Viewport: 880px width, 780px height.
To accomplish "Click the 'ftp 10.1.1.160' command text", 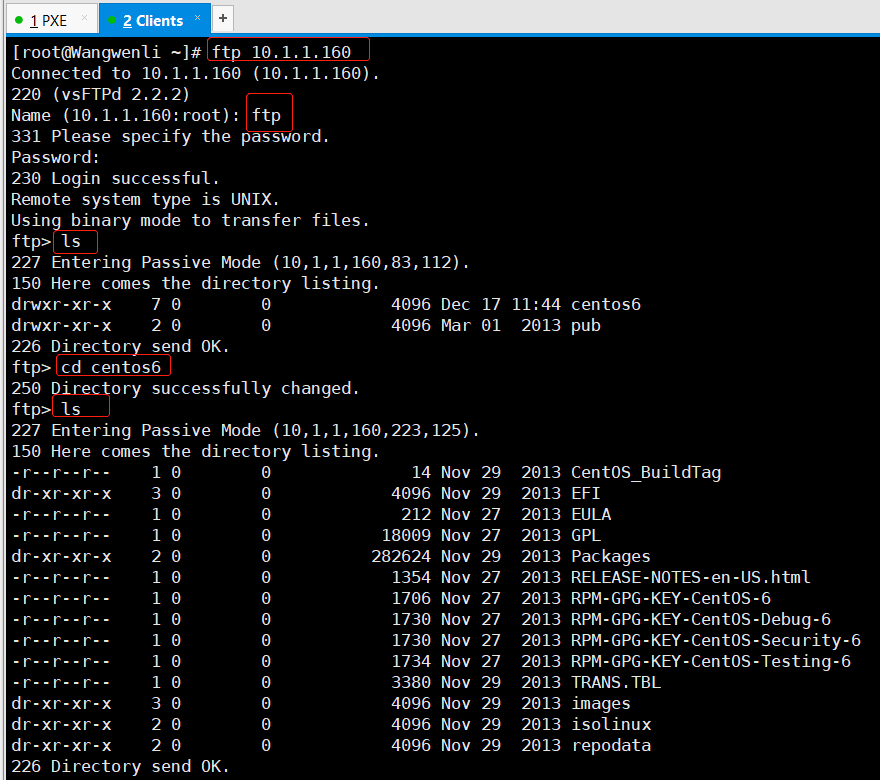I will 281,52.
